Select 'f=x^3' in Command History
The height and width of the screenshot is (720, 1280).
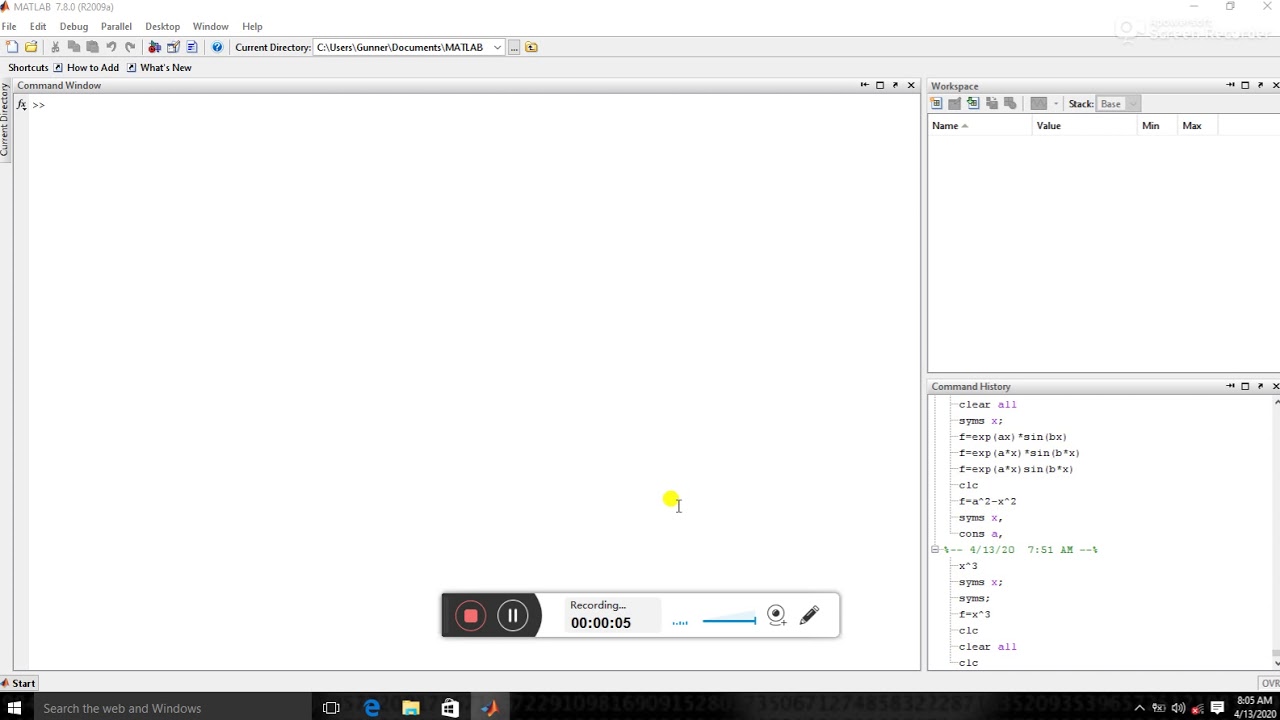point(974,614)
